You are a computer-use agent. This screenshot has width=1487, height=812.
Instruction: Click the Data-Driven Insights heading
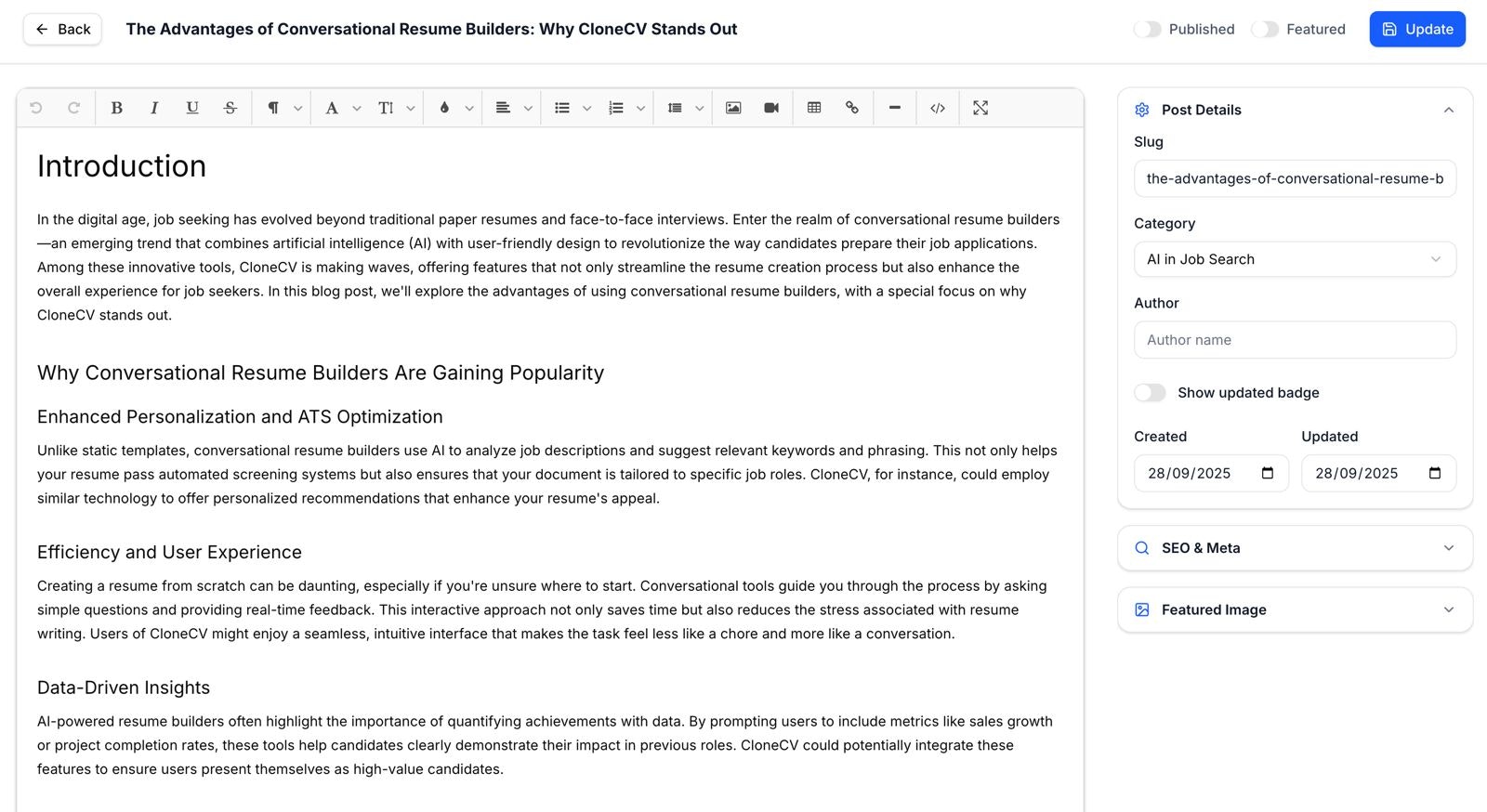tap(124, 688)
